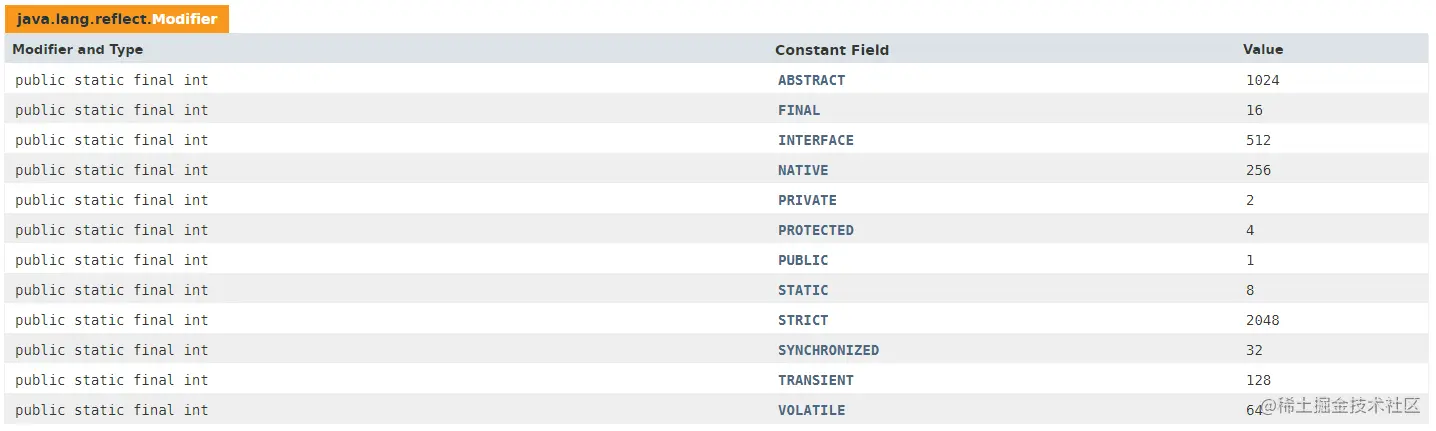Open the FINAL constant field link

pyautogui.click(x=799, y=110)
